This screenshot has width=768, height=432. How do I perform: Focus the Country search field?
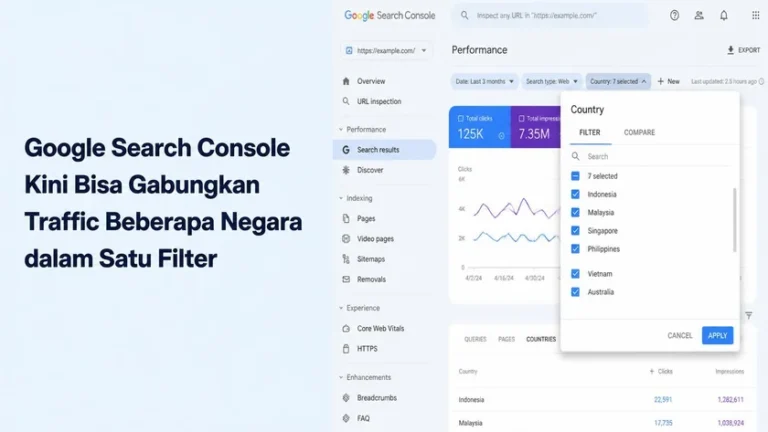tap(651, 156)
